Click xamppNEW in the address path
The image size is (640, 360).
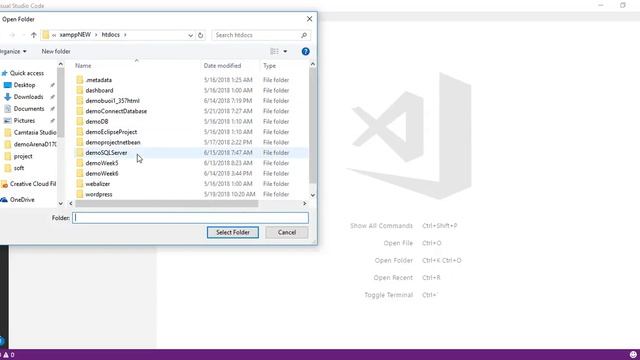tap(75, 35)
